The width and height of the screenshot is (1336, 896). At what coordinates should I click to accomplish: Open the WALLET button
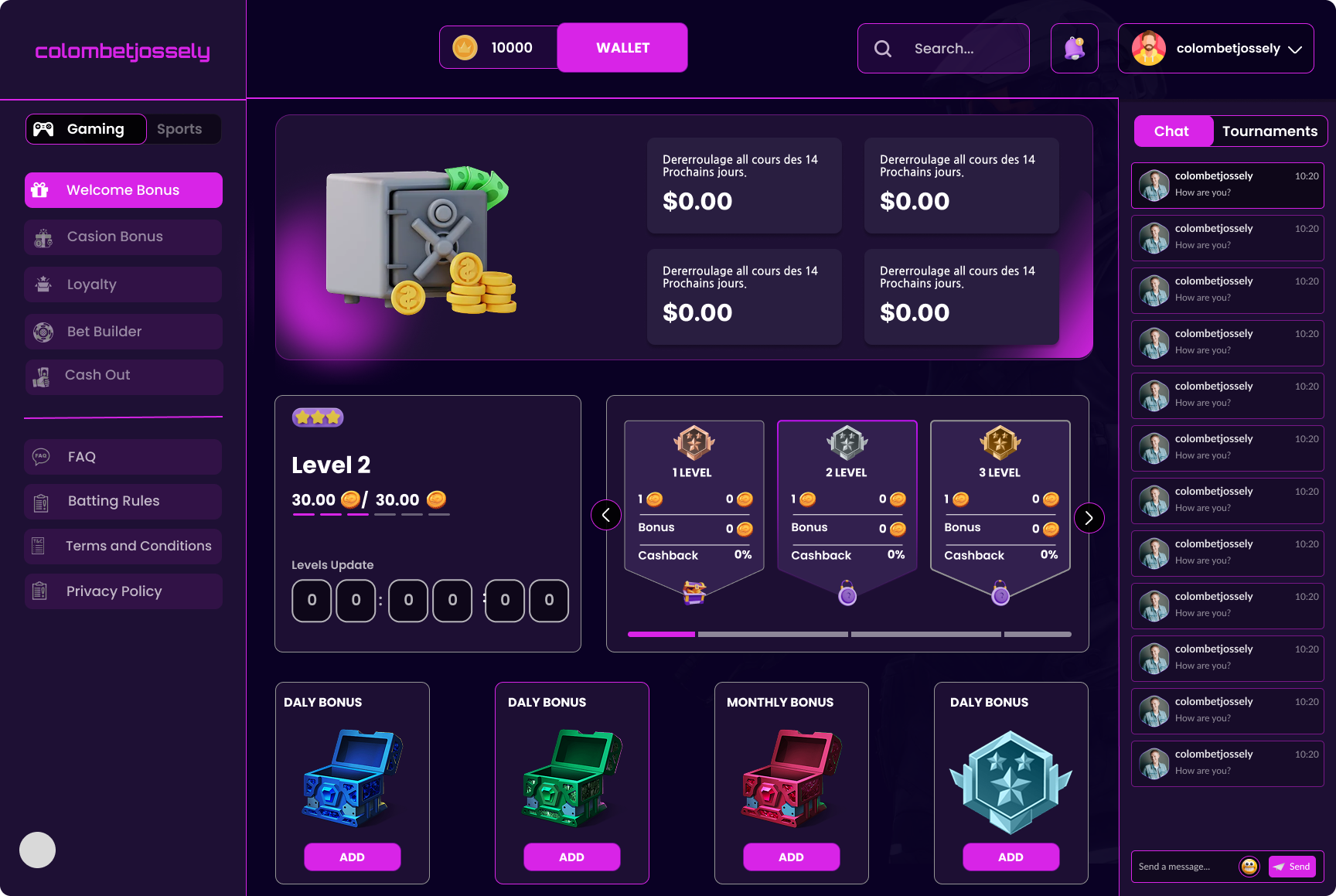click(622, 48)
